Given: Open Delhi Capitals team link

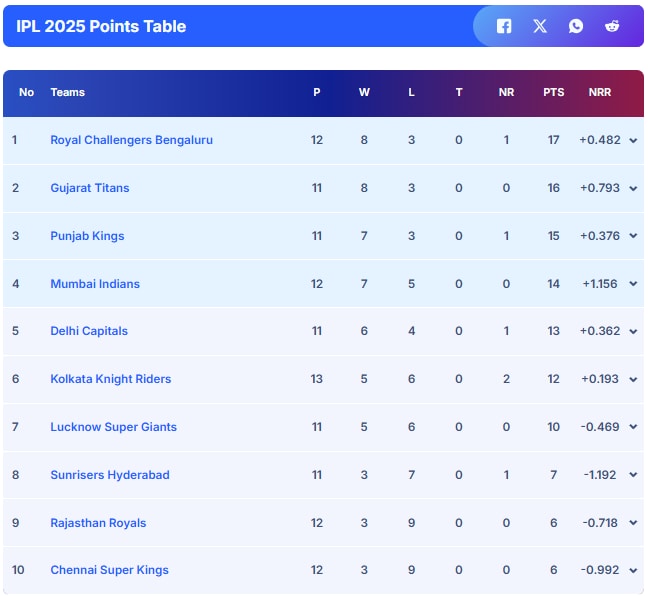Looking at the screenshot, I should pos(89,331).
